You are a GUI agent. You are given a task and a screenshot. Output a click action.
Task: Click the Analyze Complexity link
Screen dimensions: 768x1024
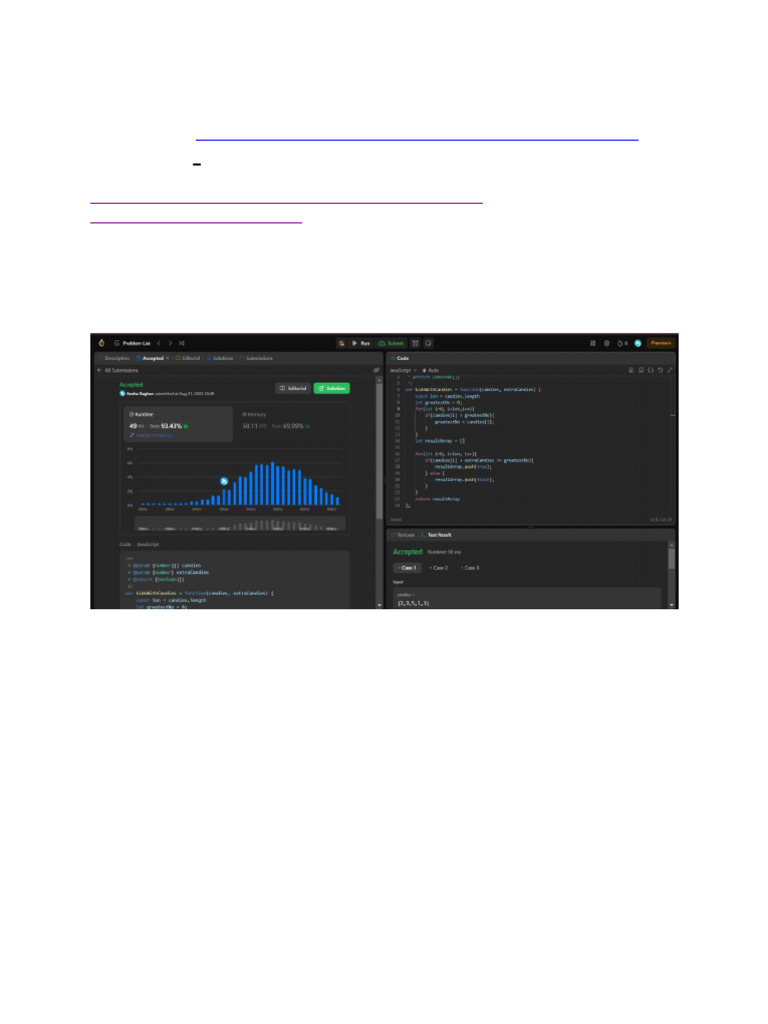(151, 436)
